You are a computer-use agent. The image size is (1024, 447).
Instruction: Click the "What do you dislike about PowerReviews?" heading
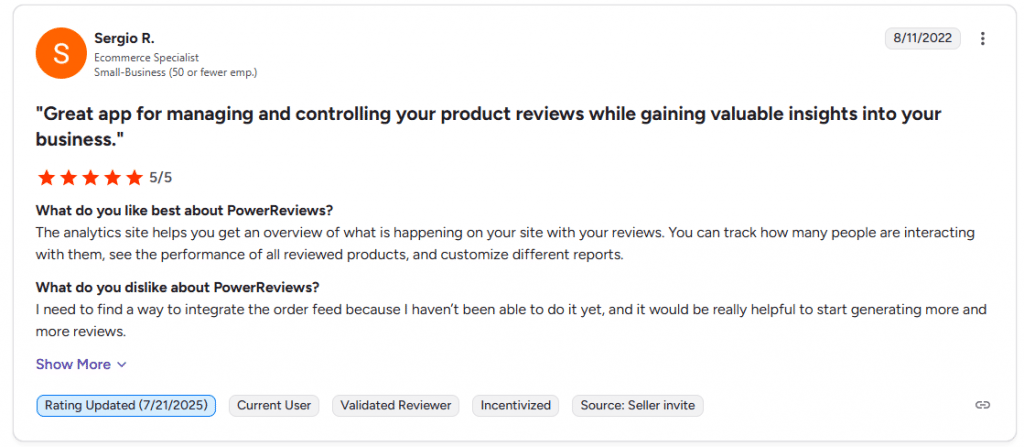point(177,287)
